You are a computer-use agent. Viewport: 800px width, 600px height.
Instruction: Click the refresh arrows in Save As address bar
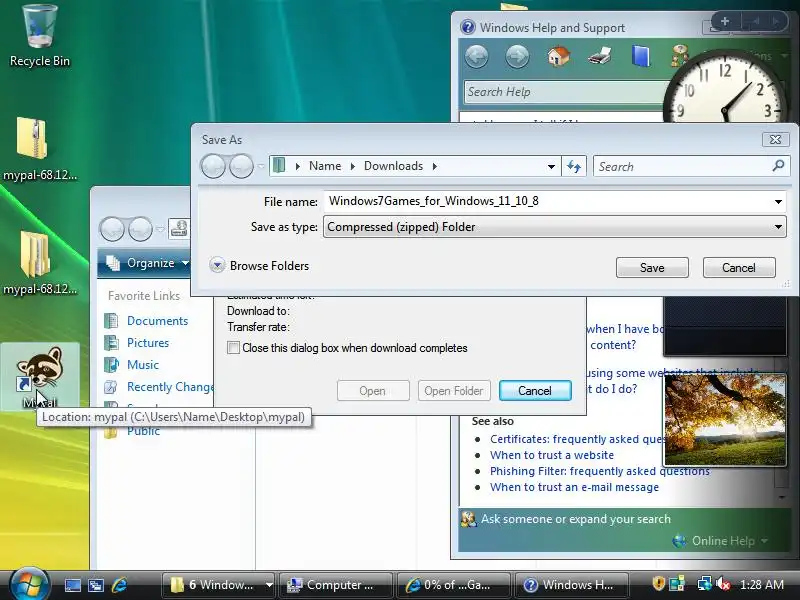coord(574,166)
